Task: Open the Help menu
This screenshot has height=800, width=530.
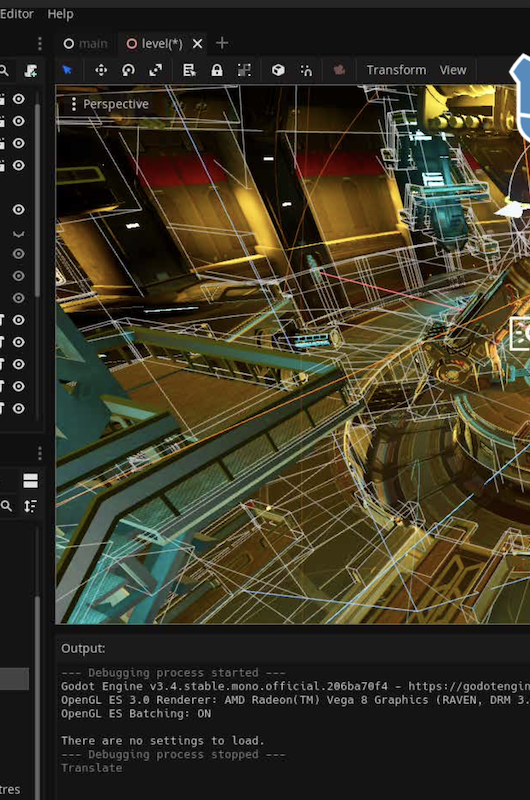Action: point(60,14)
